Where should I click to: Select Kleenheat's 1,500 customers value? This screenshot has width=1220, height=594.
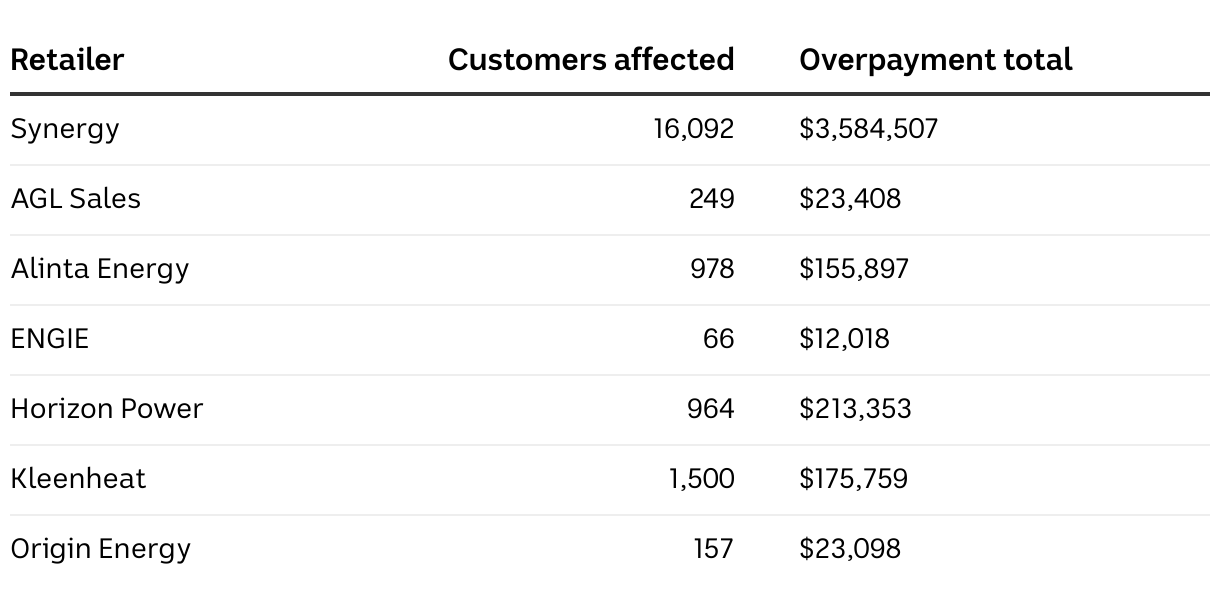point(701,479)
